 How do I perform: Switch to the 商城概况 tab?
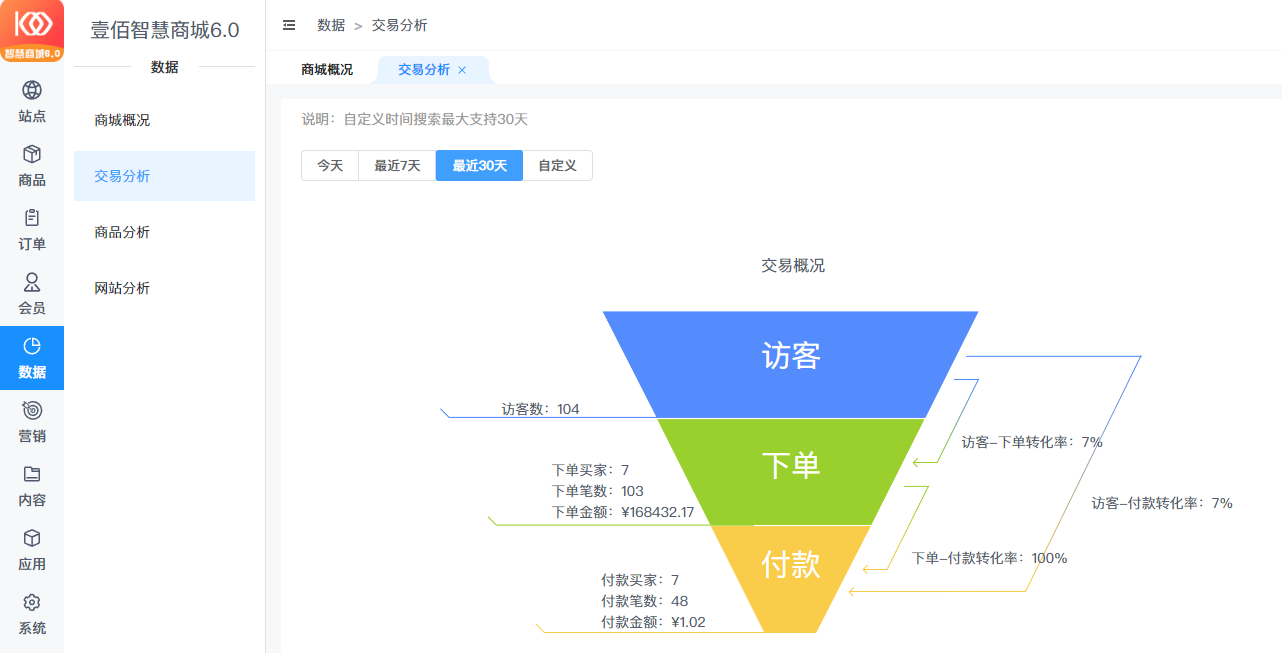[x=327, y=70]
